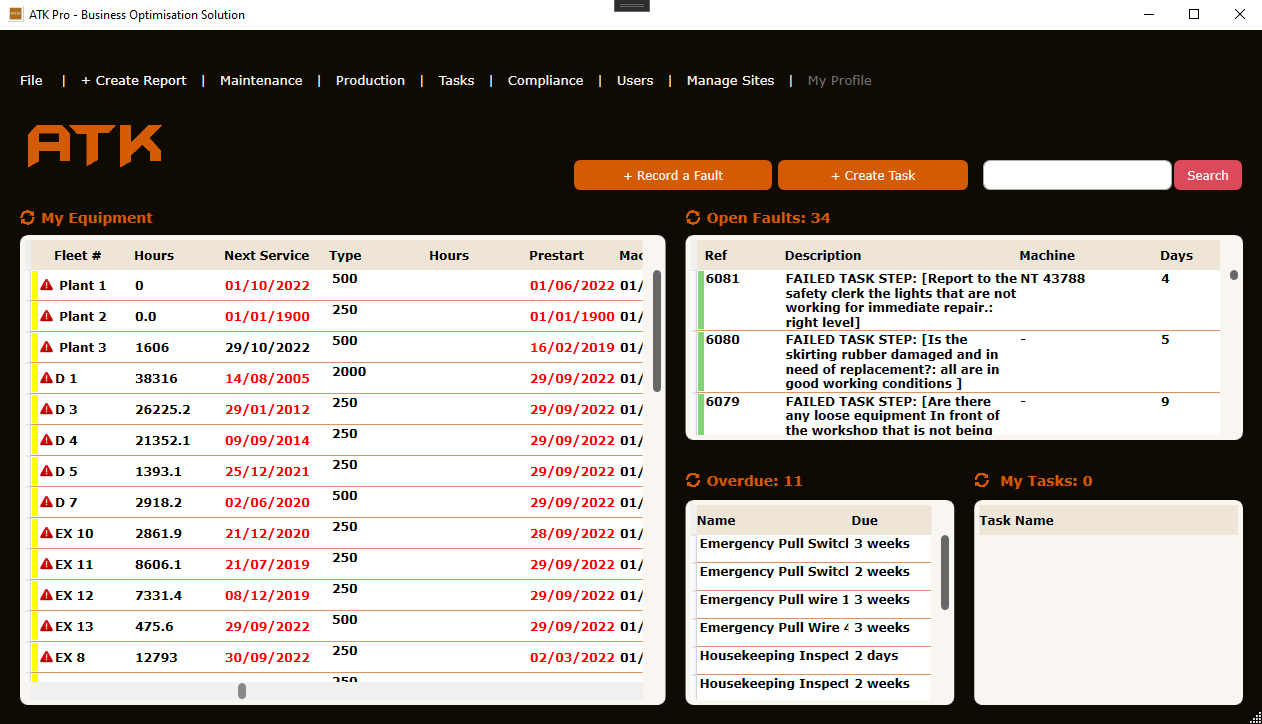
Task: Click the Overdue list scrollbar
Action: coord(945,572)
